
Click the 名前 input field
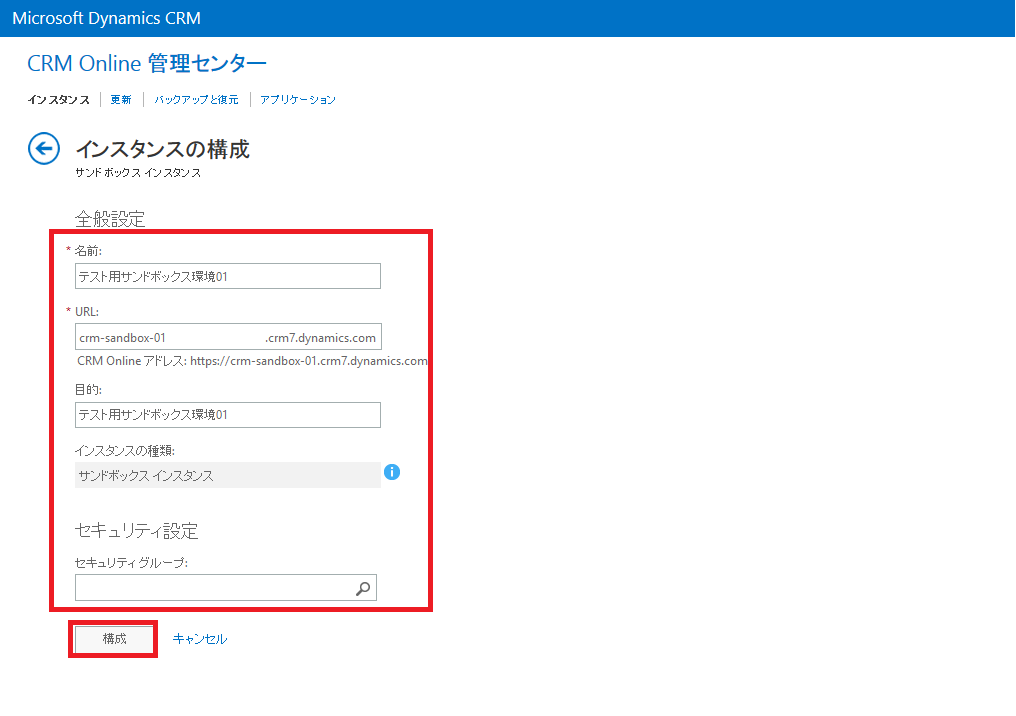[228, 276]
